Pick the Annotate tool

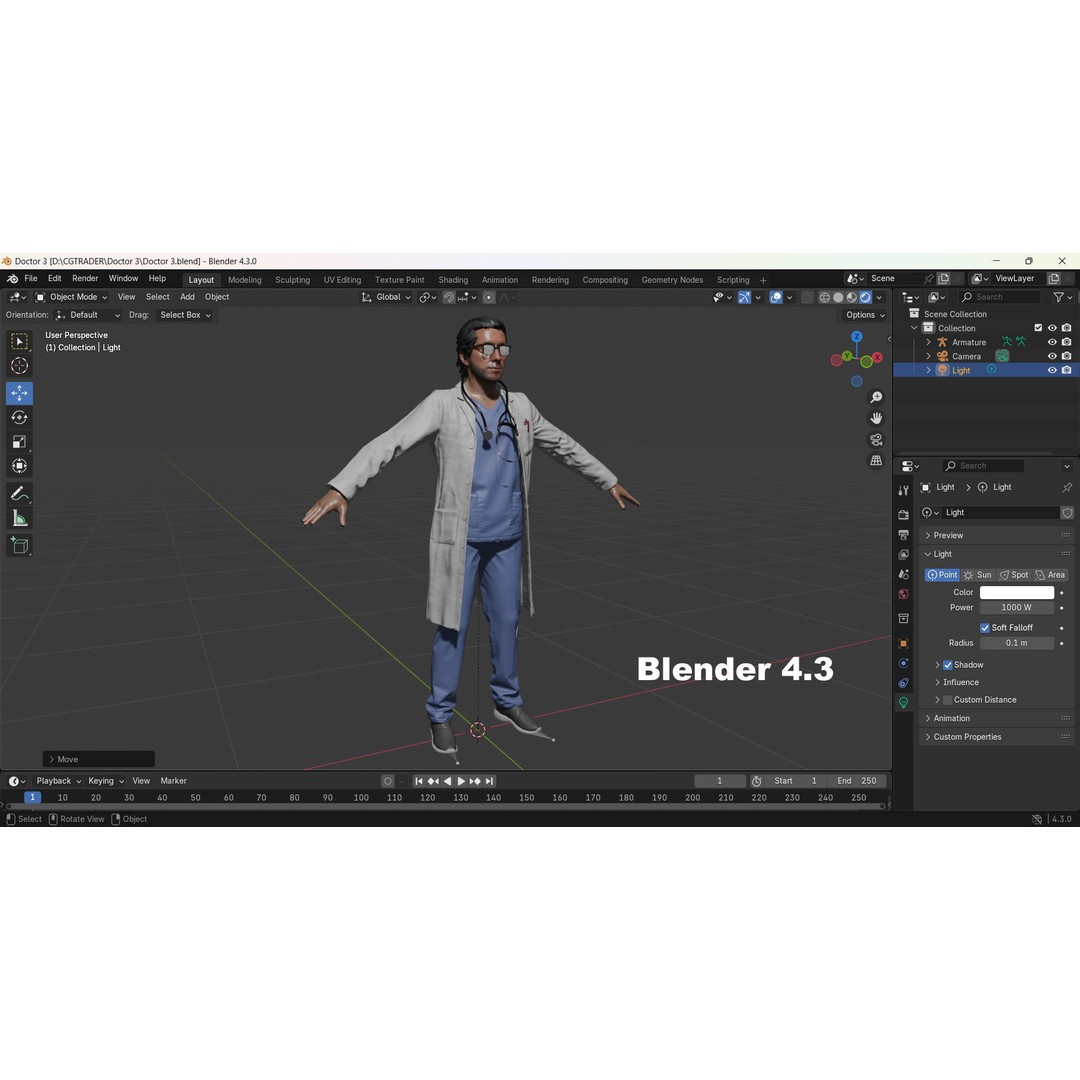tap(19, 493)
